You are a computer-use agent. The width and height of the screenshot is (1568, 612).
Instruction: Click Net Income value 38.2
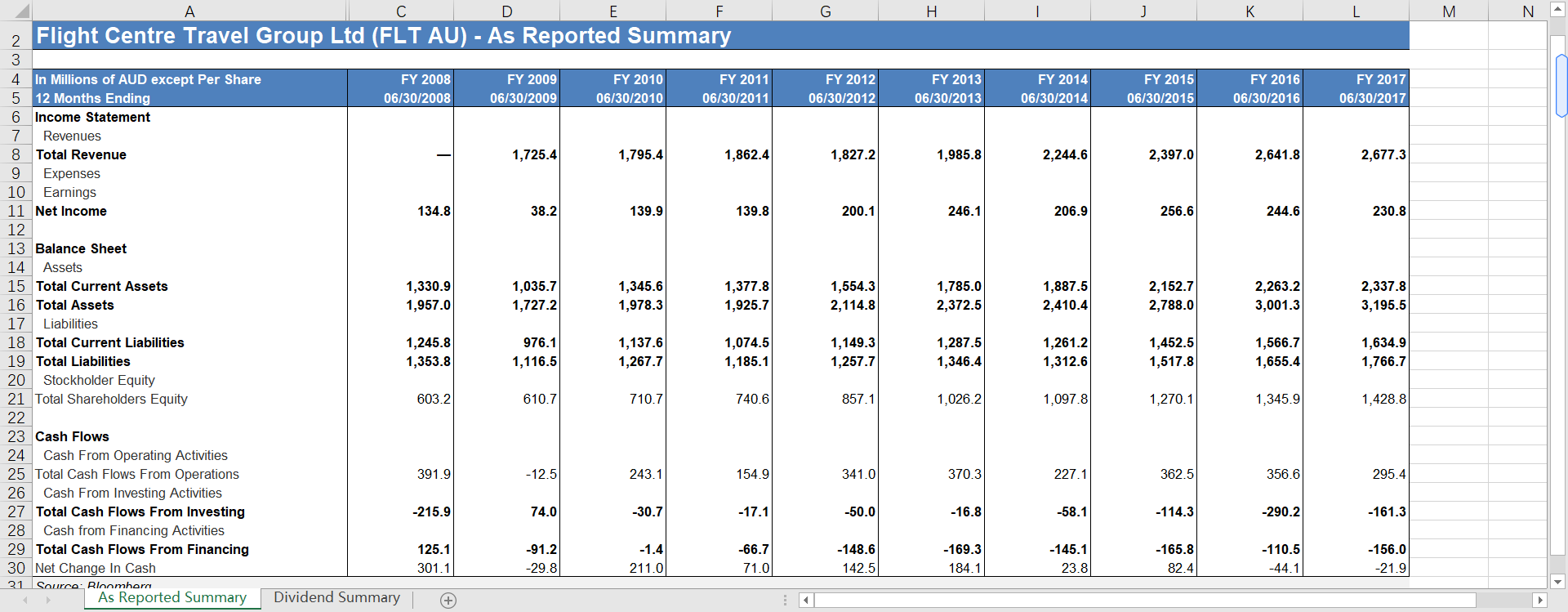(x=507, y=211)
